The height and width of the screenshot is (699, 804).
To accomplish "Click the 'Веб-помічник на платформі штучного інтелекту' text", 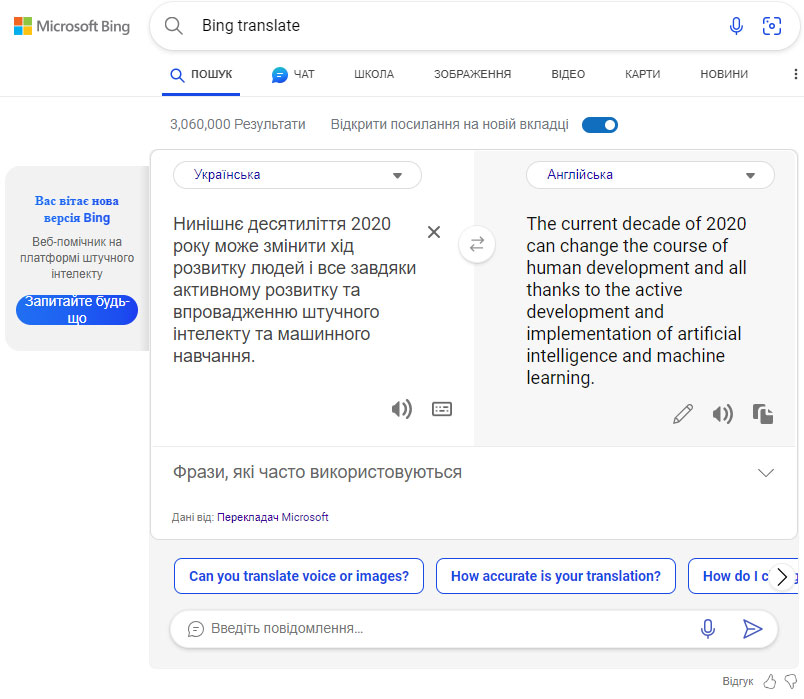I will point(77,257).
